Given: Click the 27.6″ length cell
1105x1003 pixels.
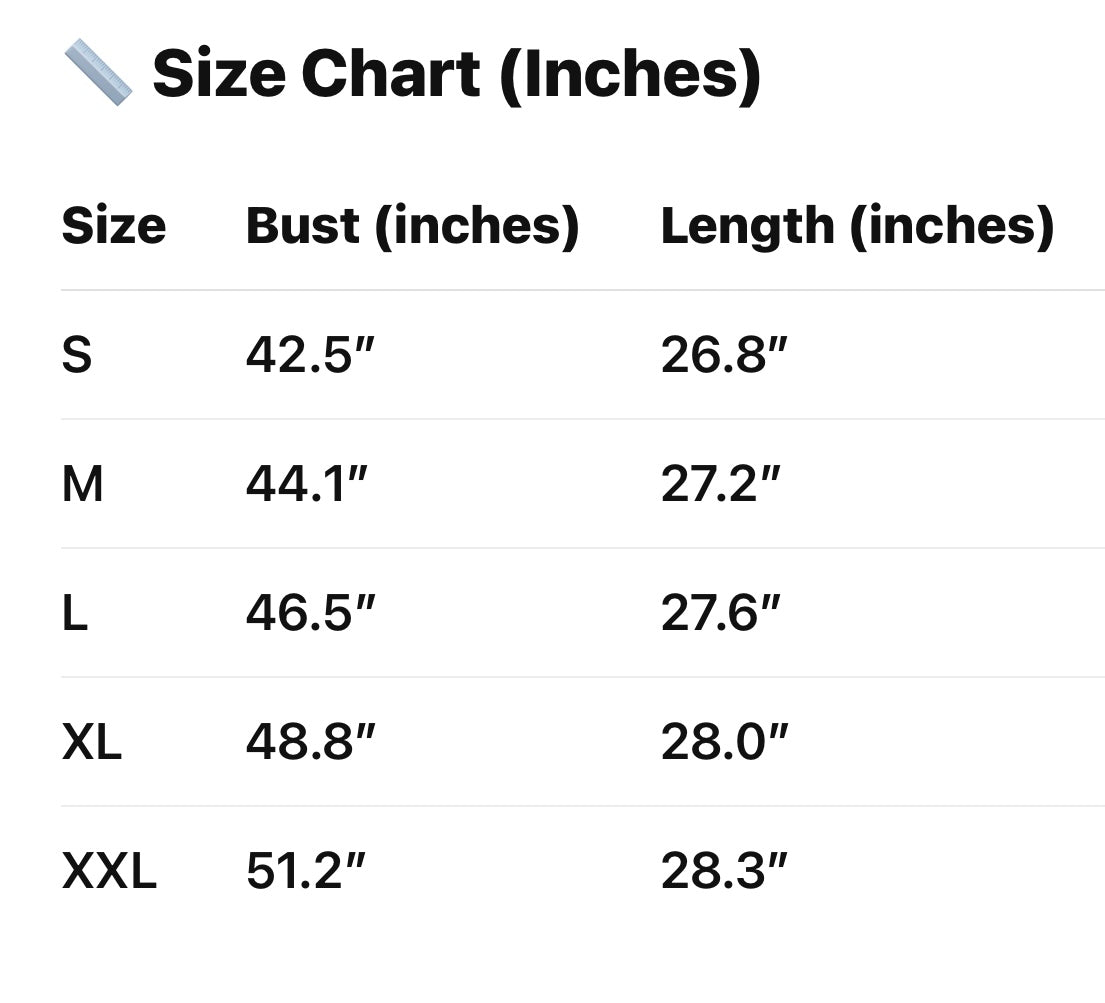Looking at the screenshot, I should (720, 614).
